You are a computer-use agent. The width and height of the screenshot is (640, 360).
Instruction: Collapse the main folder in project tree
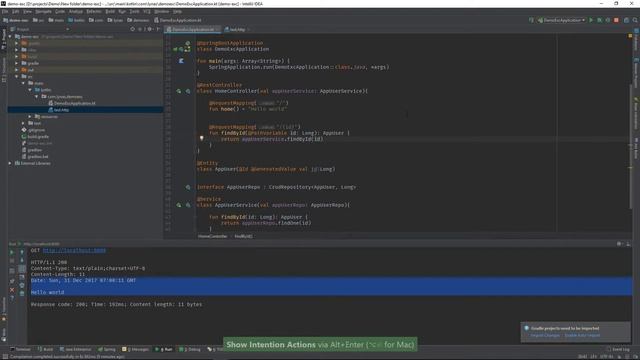[23, 83]
